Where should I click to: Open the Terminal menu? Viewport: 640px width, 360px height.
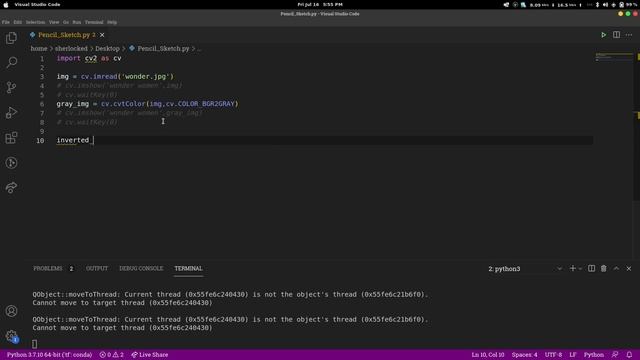point(94,22)
